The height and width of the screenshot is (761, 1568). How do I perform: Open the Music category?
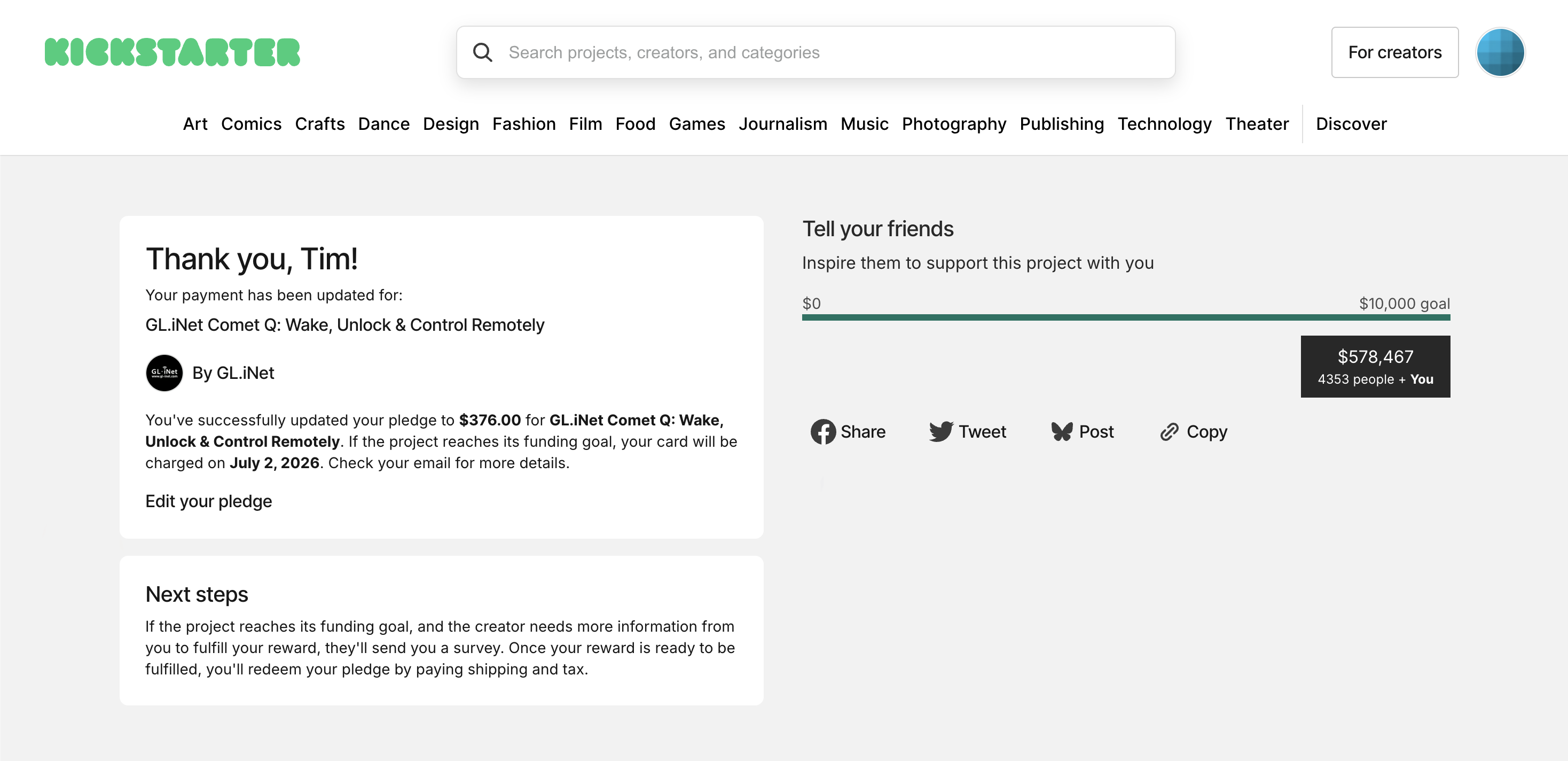[x=864, y=125]
